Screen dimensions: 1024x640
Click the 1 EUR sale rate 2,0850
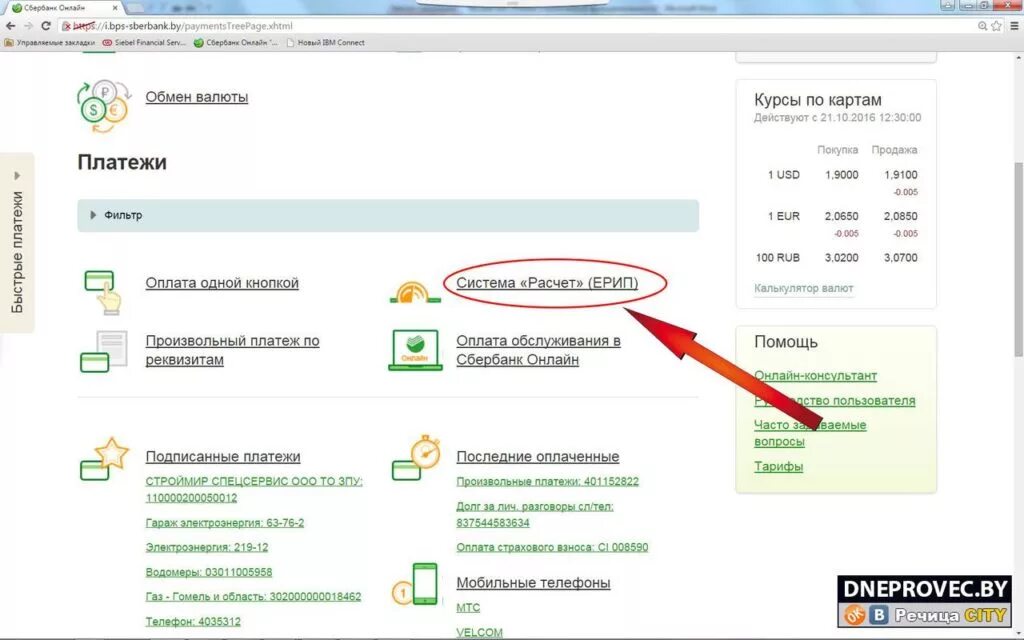pos(901,216)
